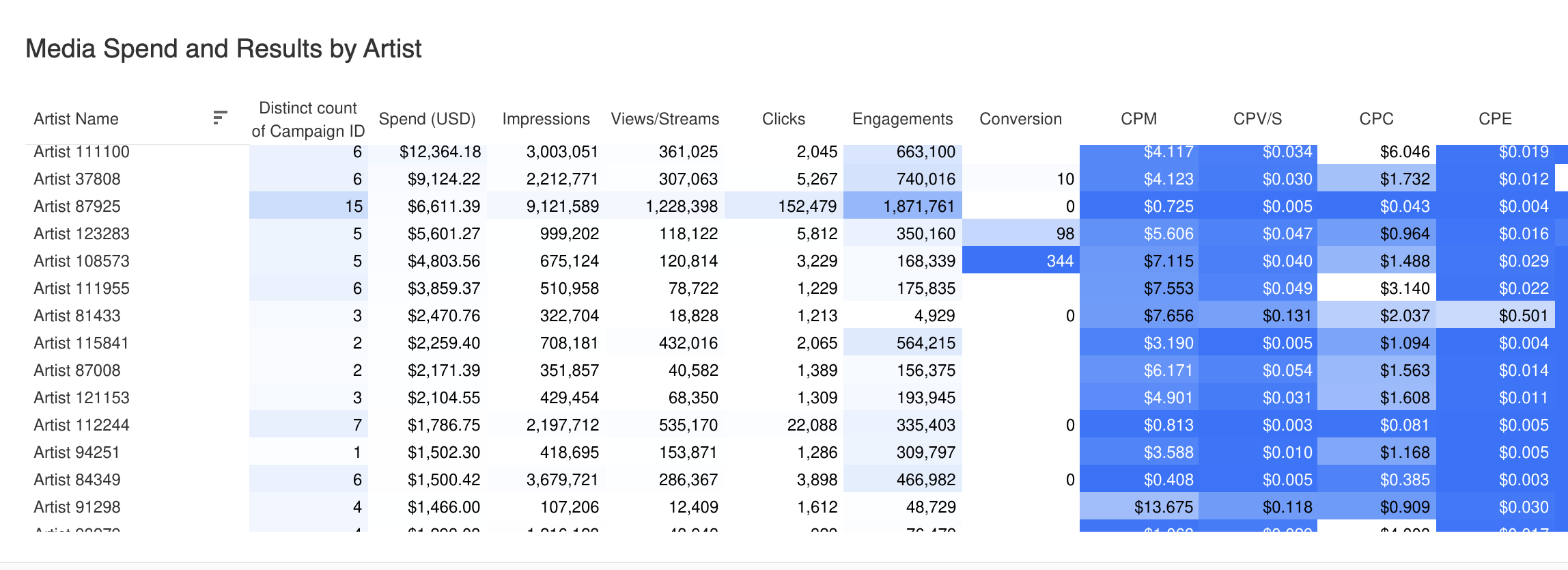Click the $0.501 CPE cell
Viewport: 1568px width, 570px height.
coord(1496,315)
